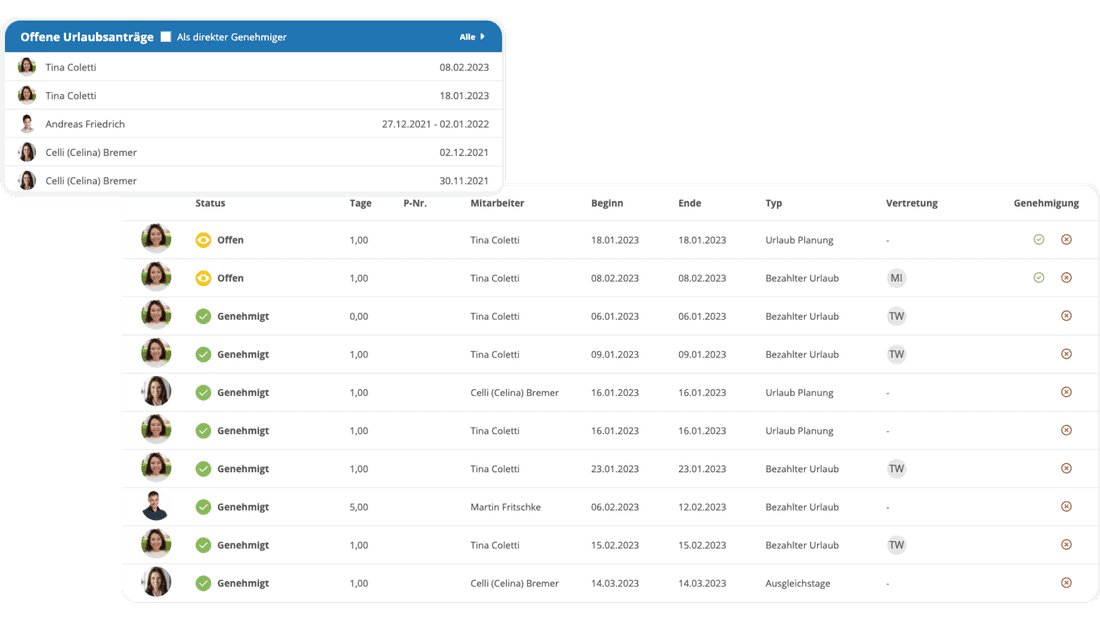Click the TW Vertretung badge for the 06.01.2023 row
1100x619 pixels.
[x=896, y=315]
